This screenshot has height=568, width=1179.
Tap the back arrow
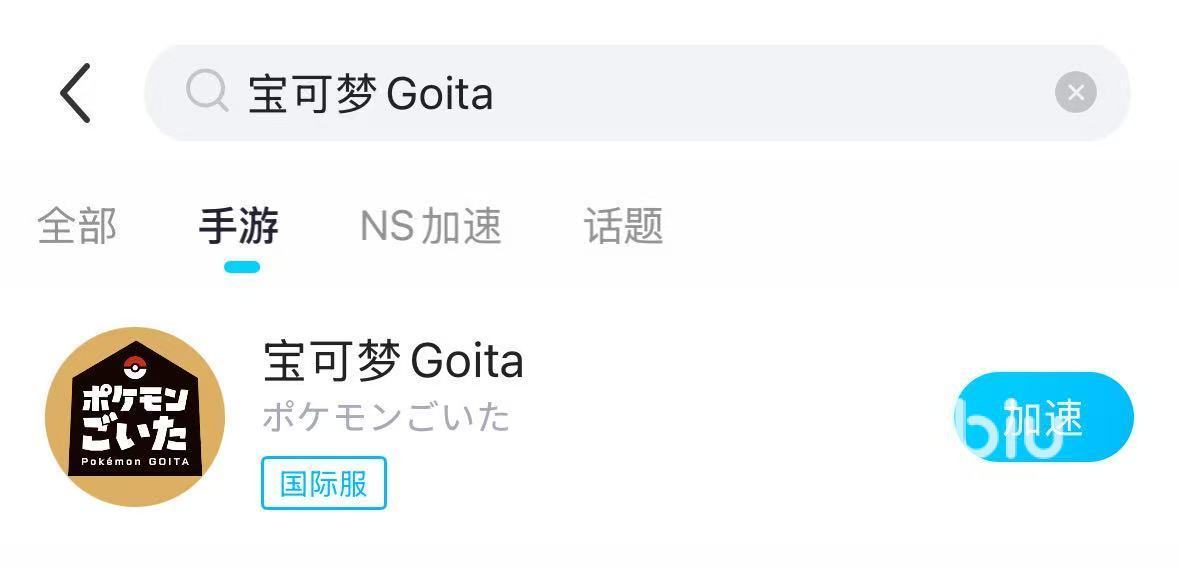[x=76, y=93]
